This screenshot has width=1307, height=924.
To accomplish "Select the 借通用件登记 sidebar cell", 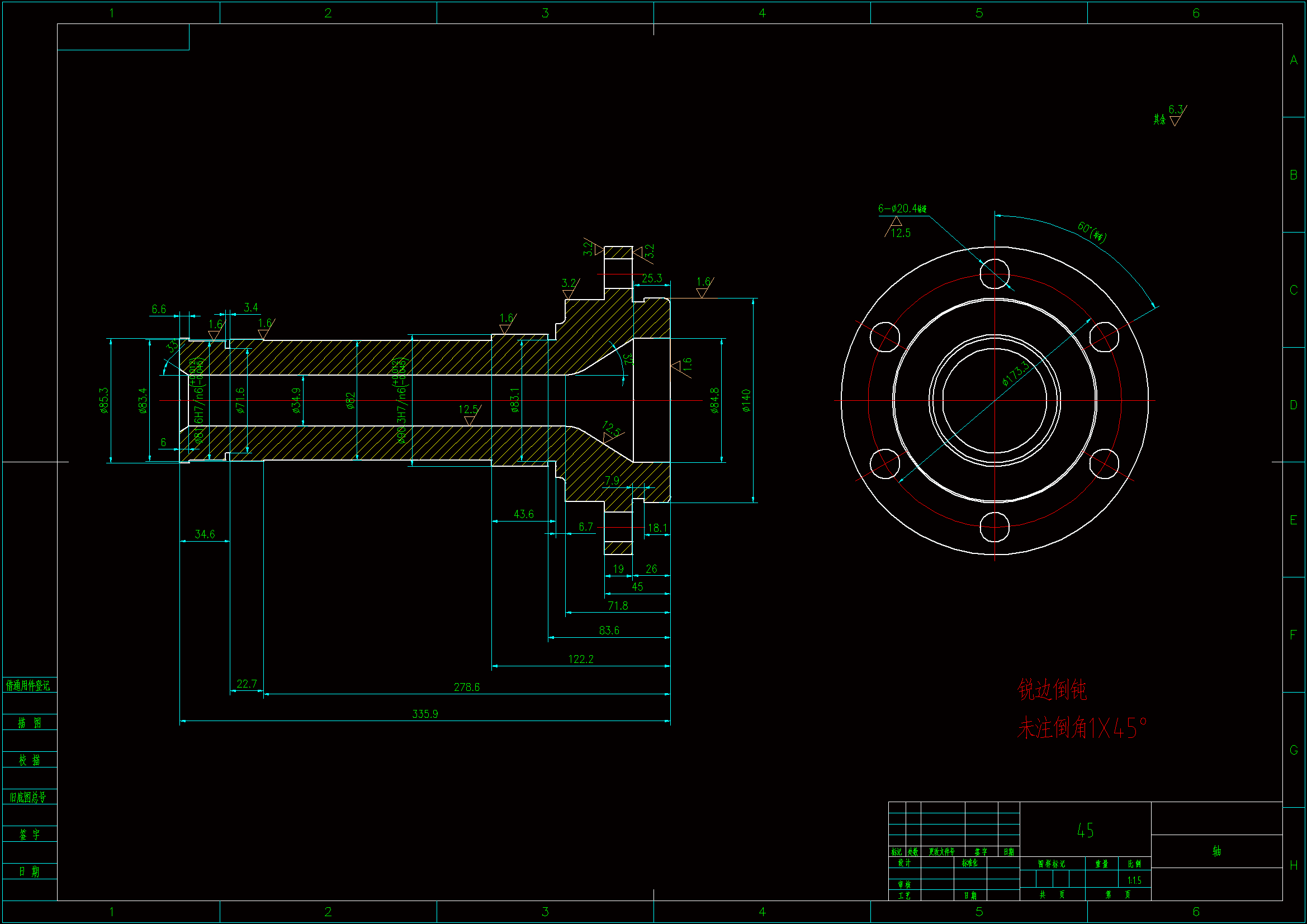I will click(29, 685).
